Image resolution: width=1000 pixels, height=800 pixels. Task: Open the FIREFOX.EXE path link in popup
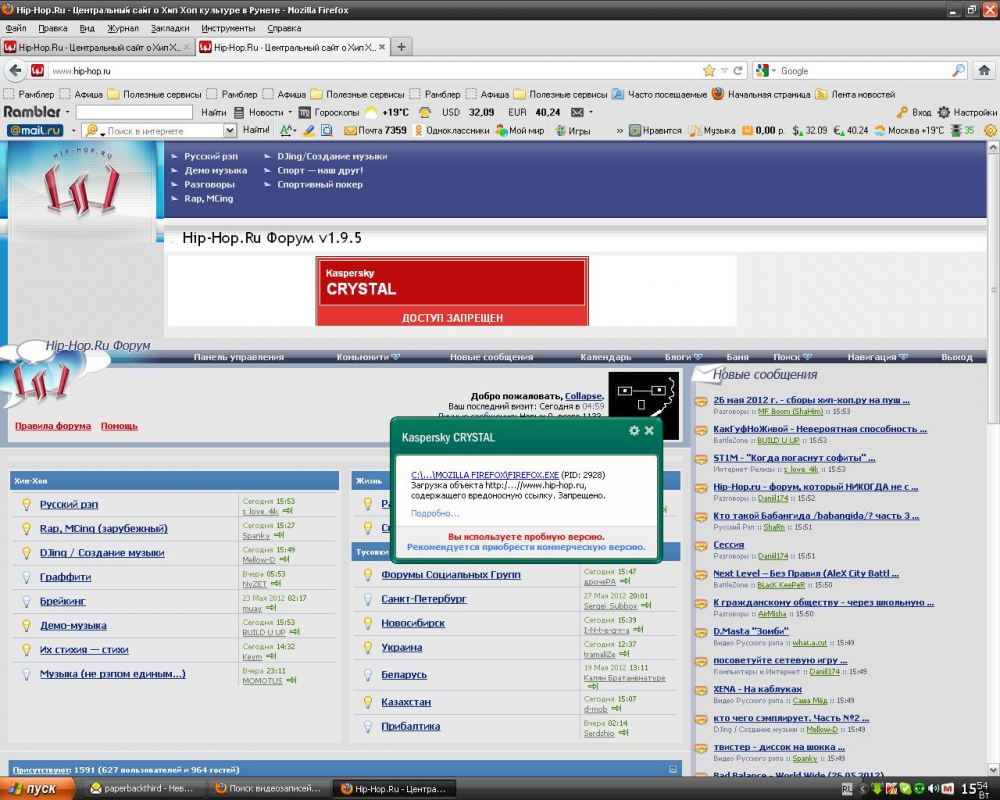pos(485,475)
